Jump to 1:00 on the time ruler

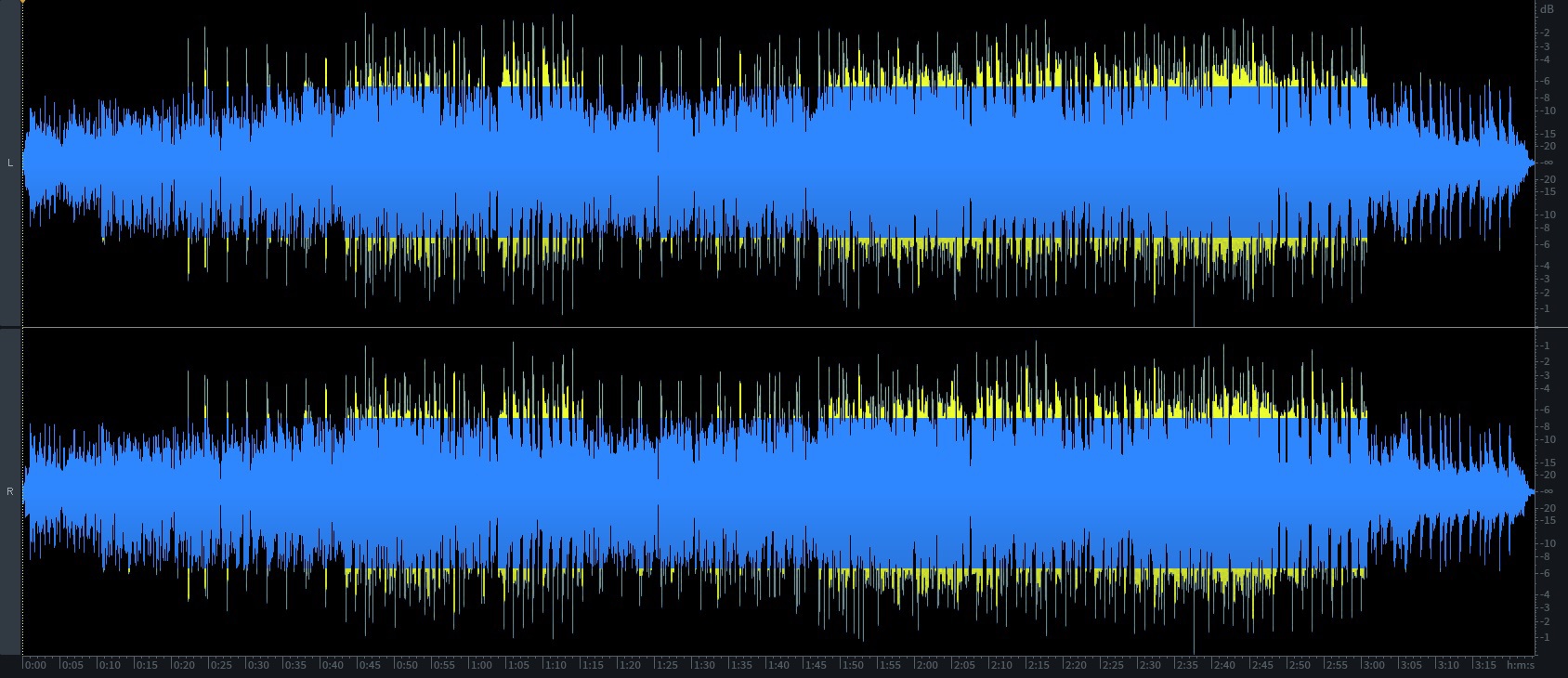[481, 665]
